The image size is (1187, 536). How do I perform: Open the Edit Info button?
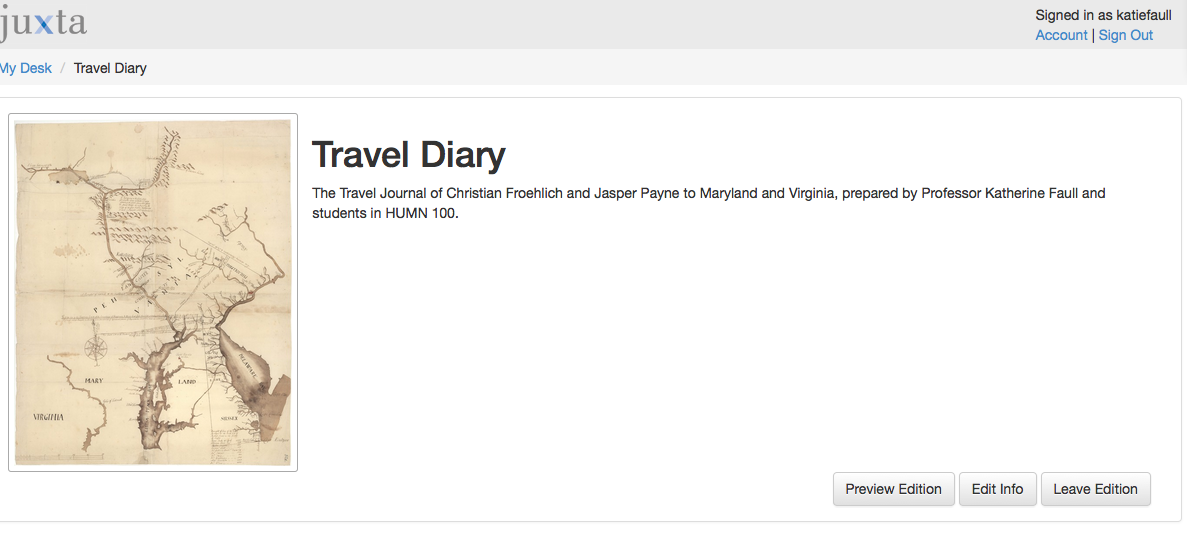point(997,489)
